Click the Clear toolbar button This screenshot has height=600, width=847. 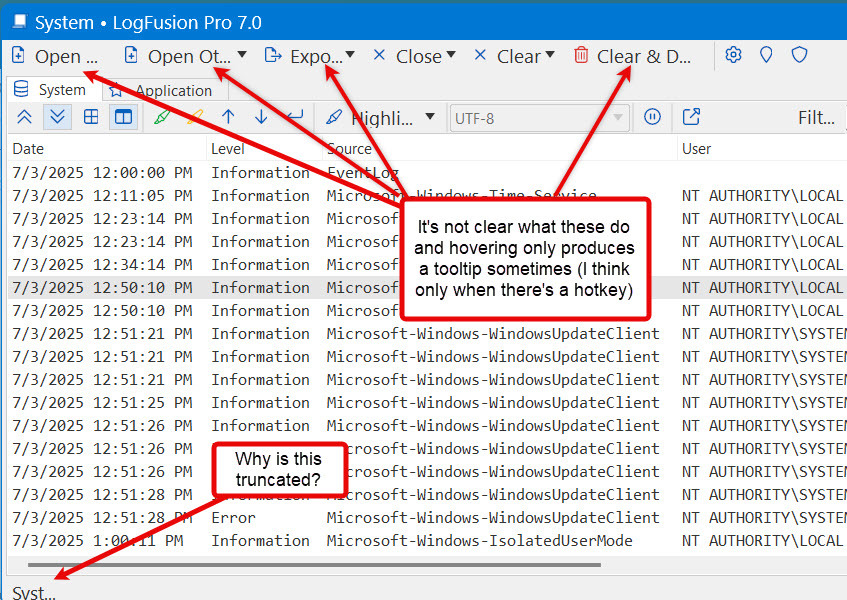point(507,56)
